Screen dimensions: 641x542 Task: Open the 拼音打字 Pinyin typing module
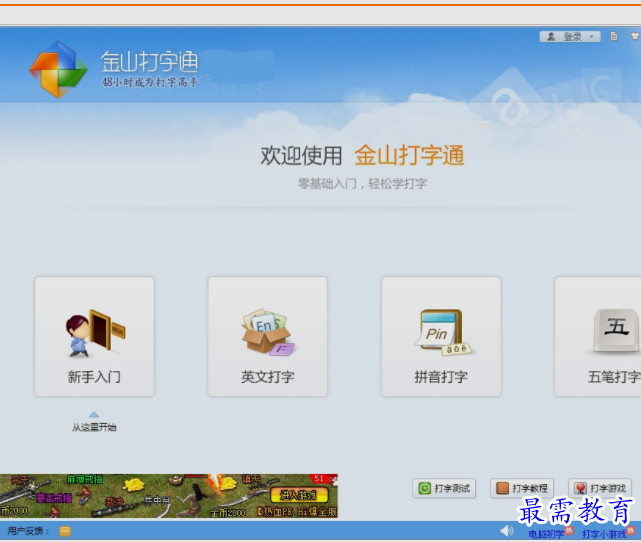point(441,336)
